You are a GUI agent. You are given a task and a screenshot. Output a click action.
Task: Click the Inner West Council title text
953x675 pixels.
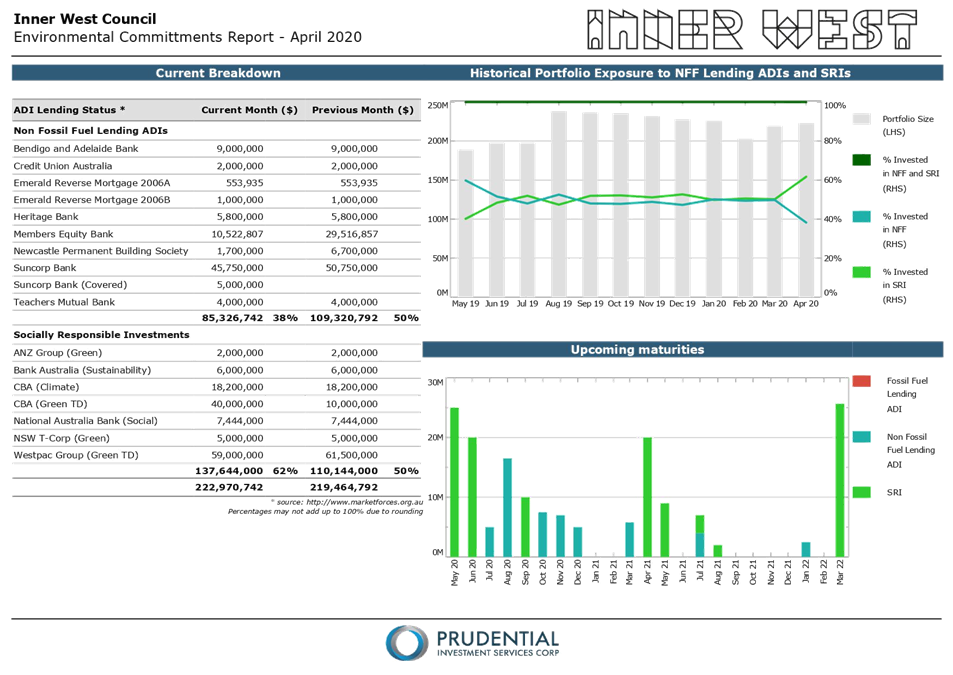[84, 19]
